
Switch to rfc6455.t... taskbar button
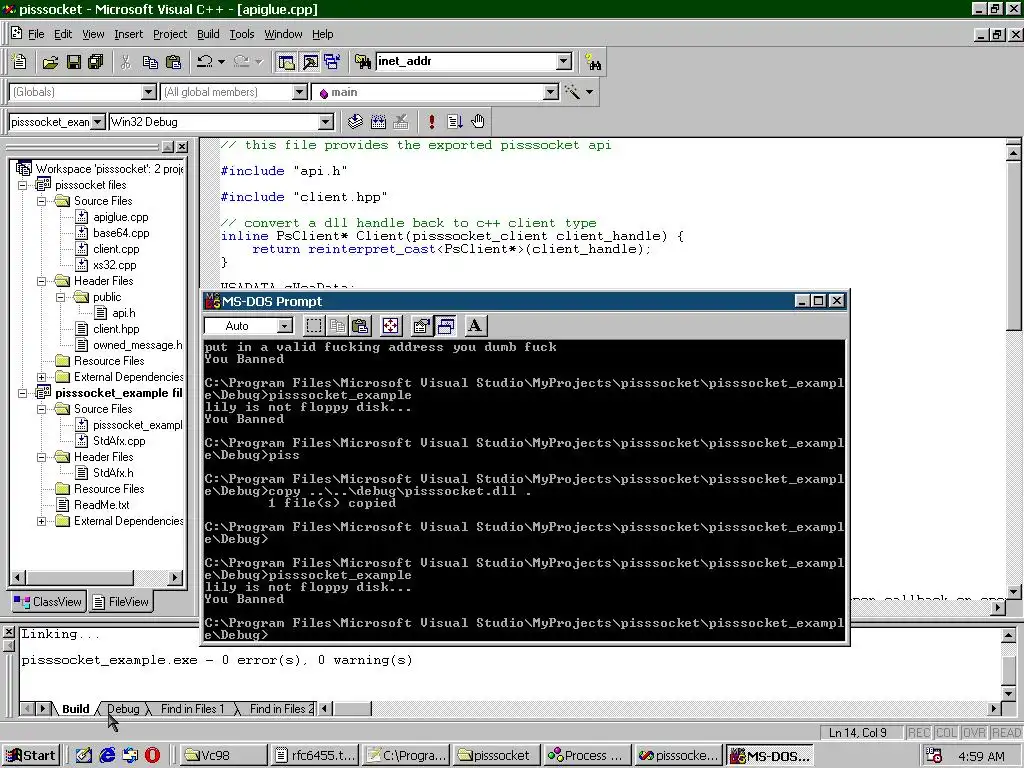click(x=315, y=756)
